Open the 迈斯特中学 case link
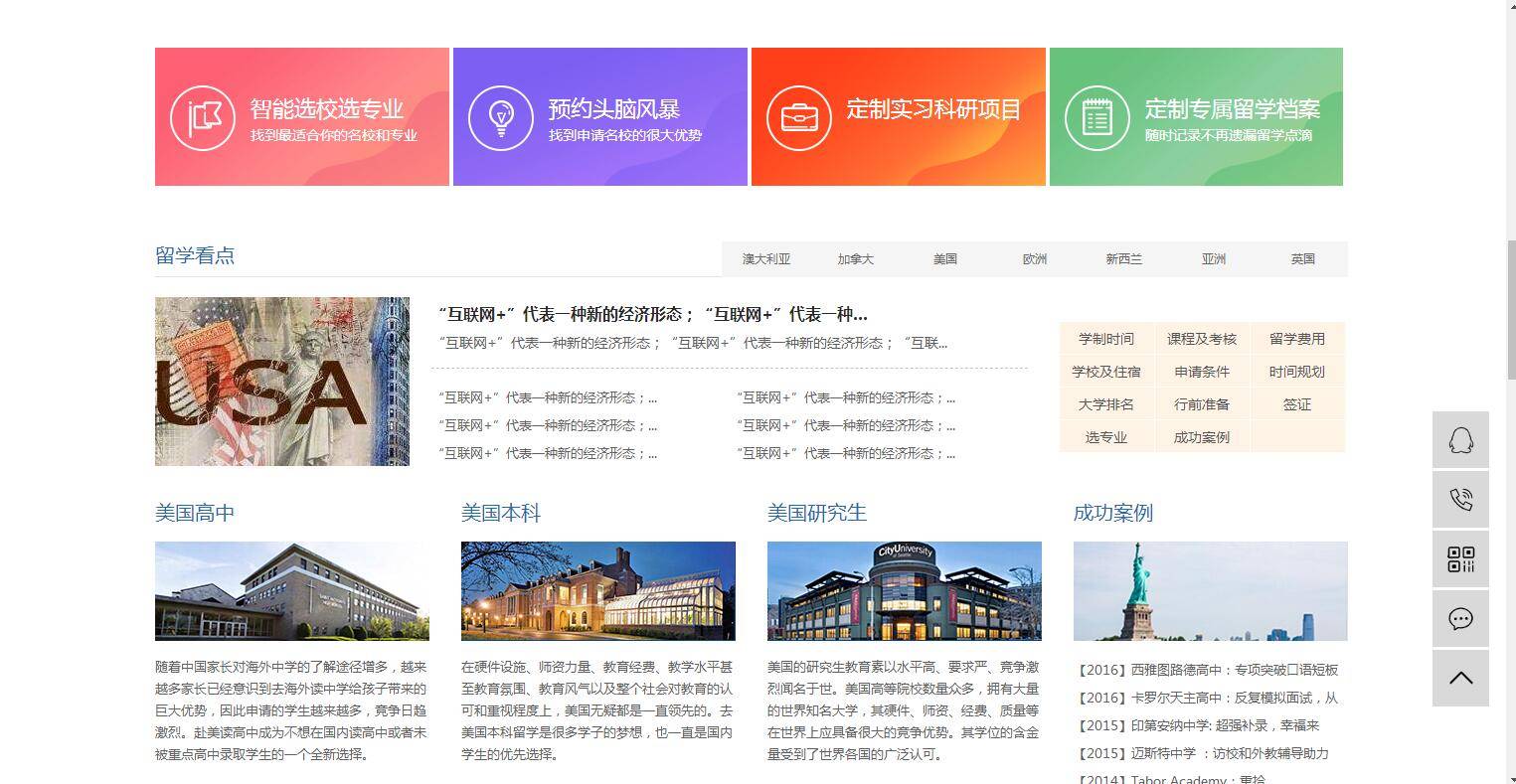1516x784 pixels. [1203, 753]
